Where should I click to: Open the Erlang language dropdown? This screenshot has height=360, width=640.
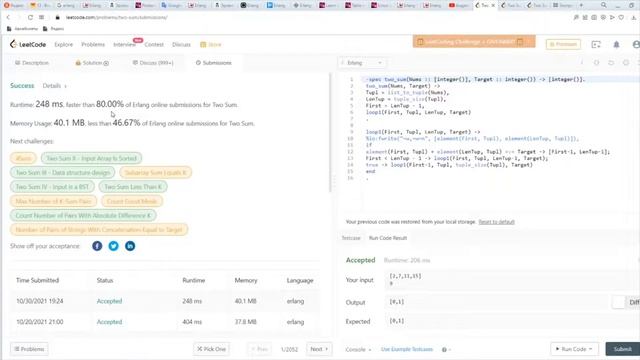(x=362, y=63)
